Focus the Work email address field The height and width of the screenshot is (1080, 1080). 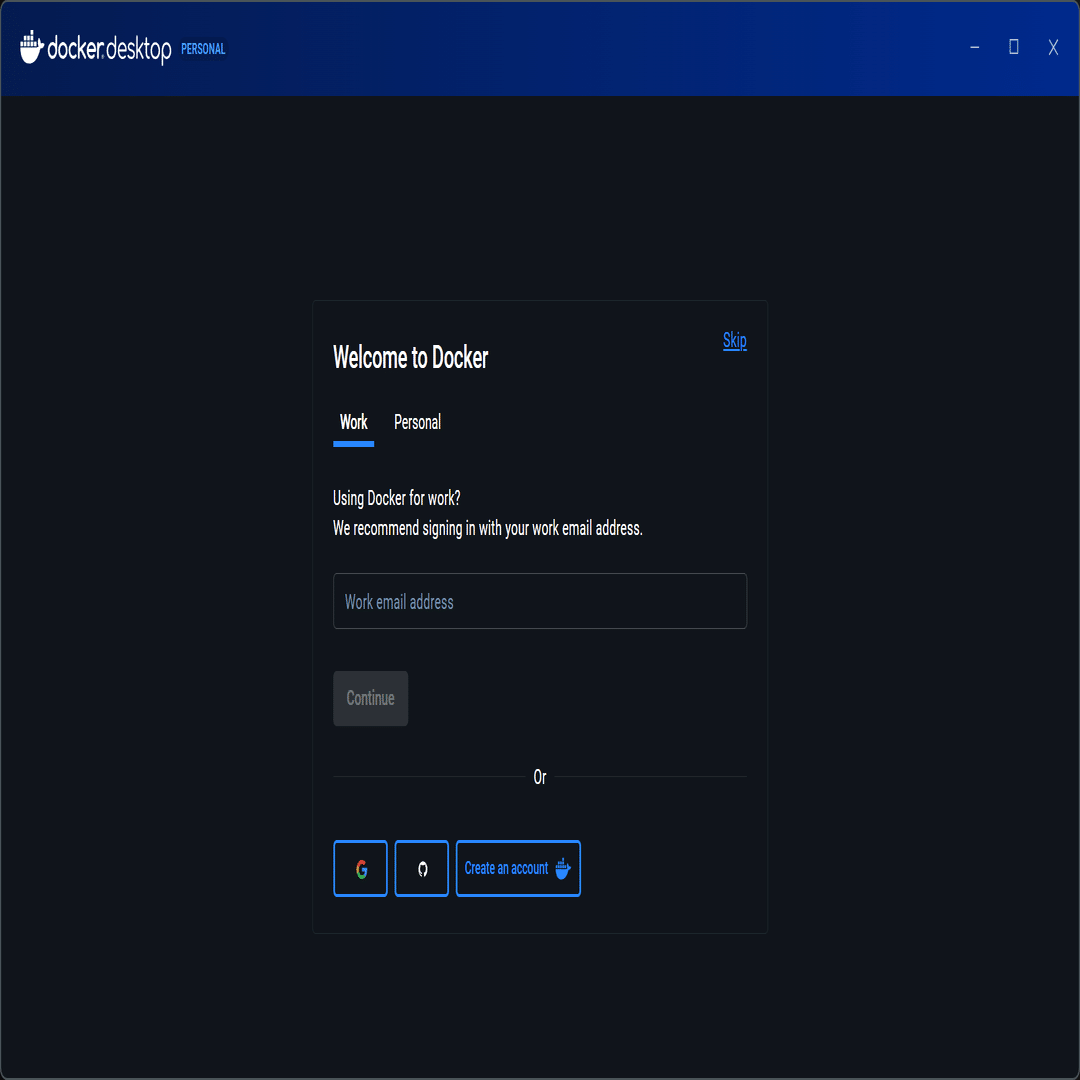click(540, 601)
